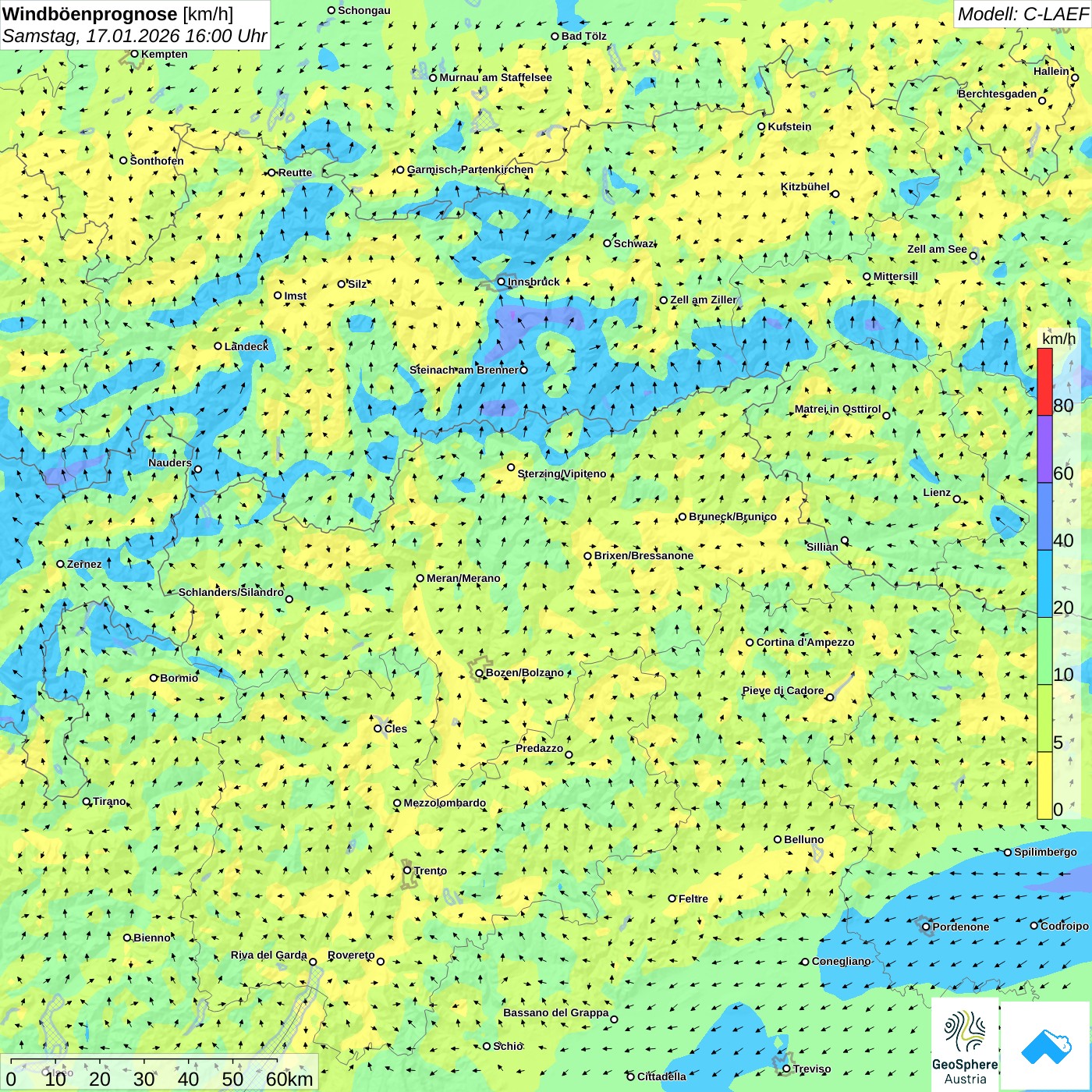Click the yellow 0 km/h legend color
Image resolution: width=1092 pixels, height=1092 pixels.
1044,785
